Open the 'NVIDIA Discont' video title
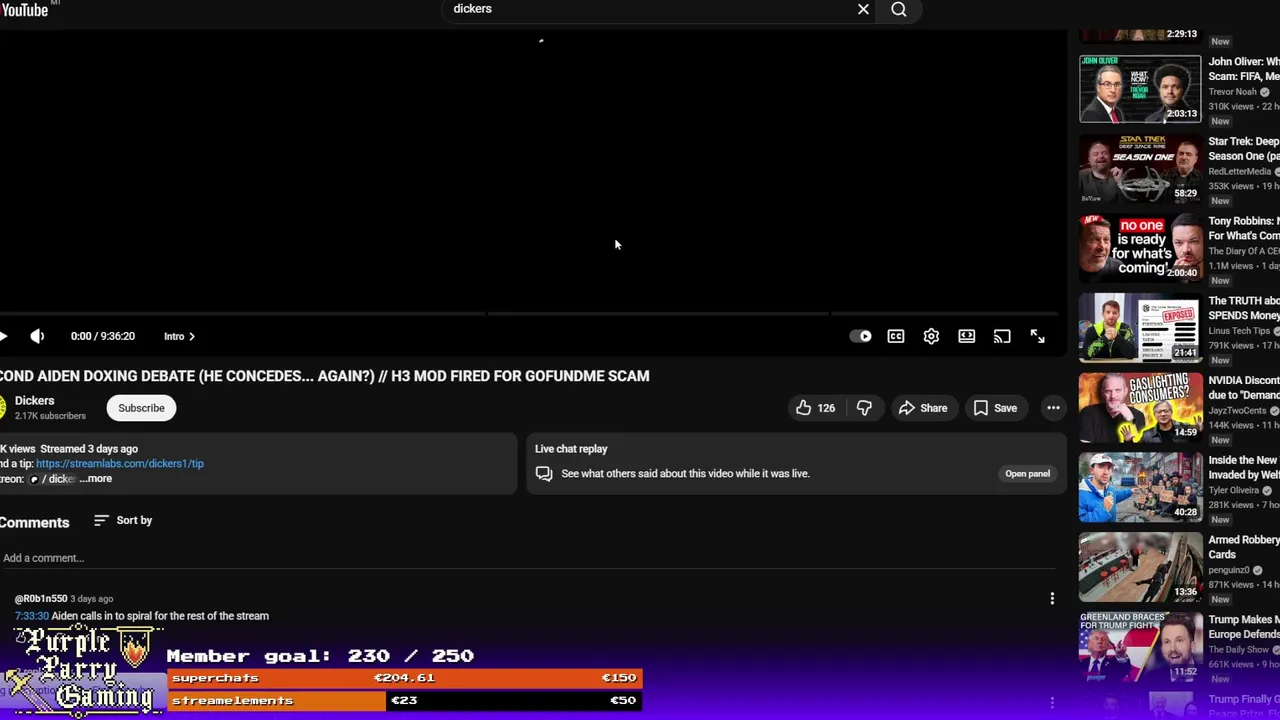 (x=1244, y=388)
